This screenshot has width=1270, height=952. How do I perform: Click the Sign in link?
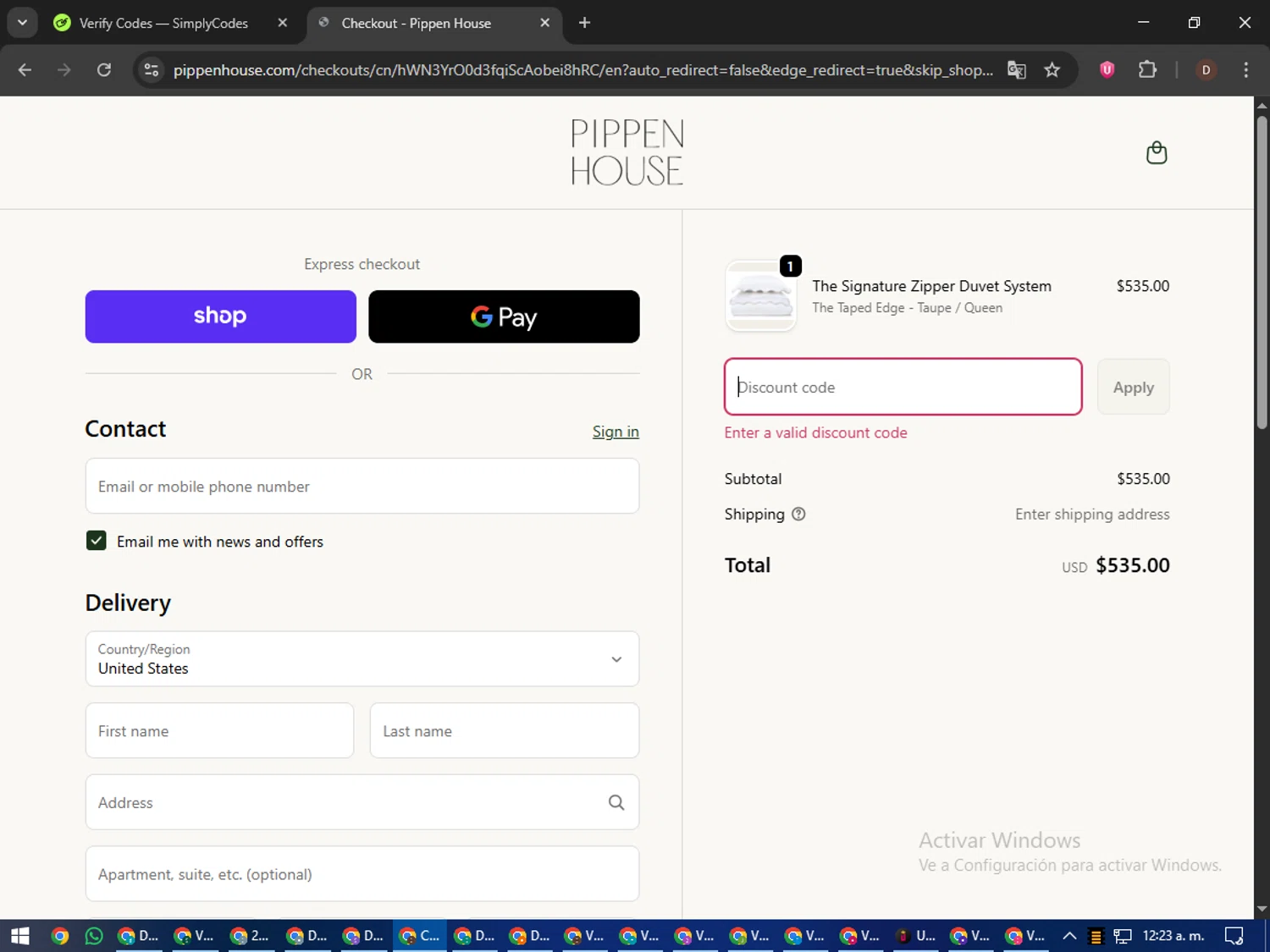coord(616,432)
